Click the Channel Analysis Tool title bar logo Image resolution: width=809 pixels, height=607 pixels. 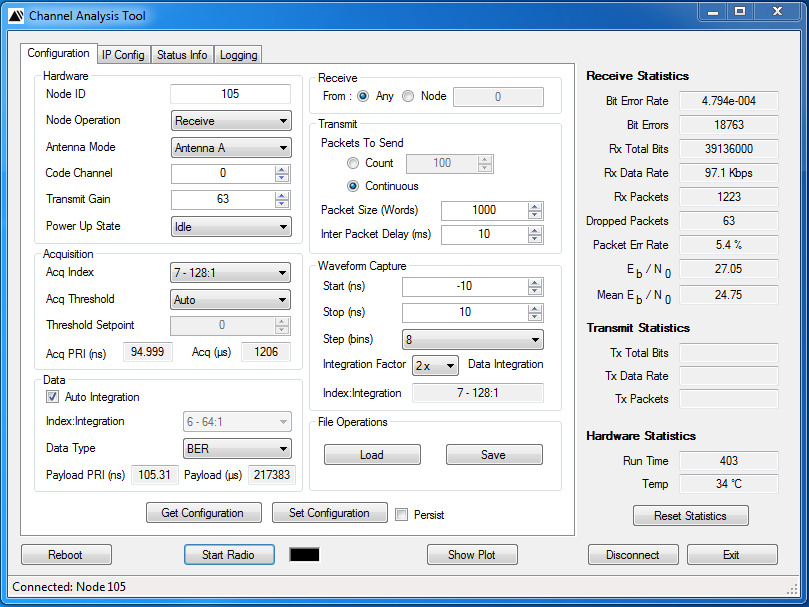click(x=16, y=16)
